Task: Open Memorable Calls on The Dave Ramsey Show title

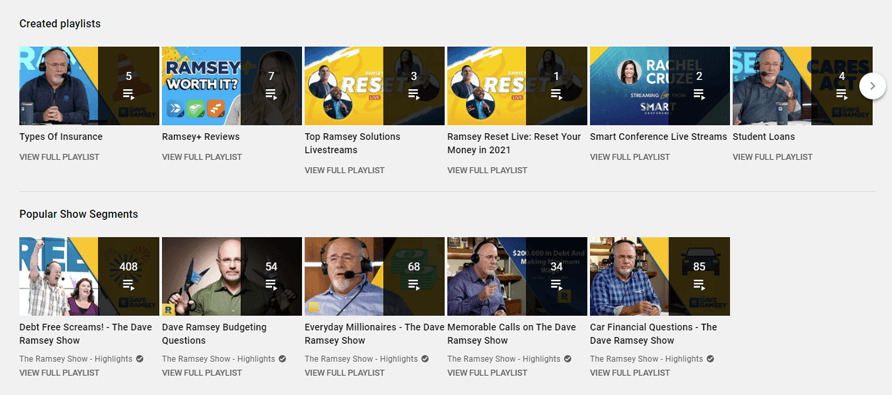Action: coord(511,334)
